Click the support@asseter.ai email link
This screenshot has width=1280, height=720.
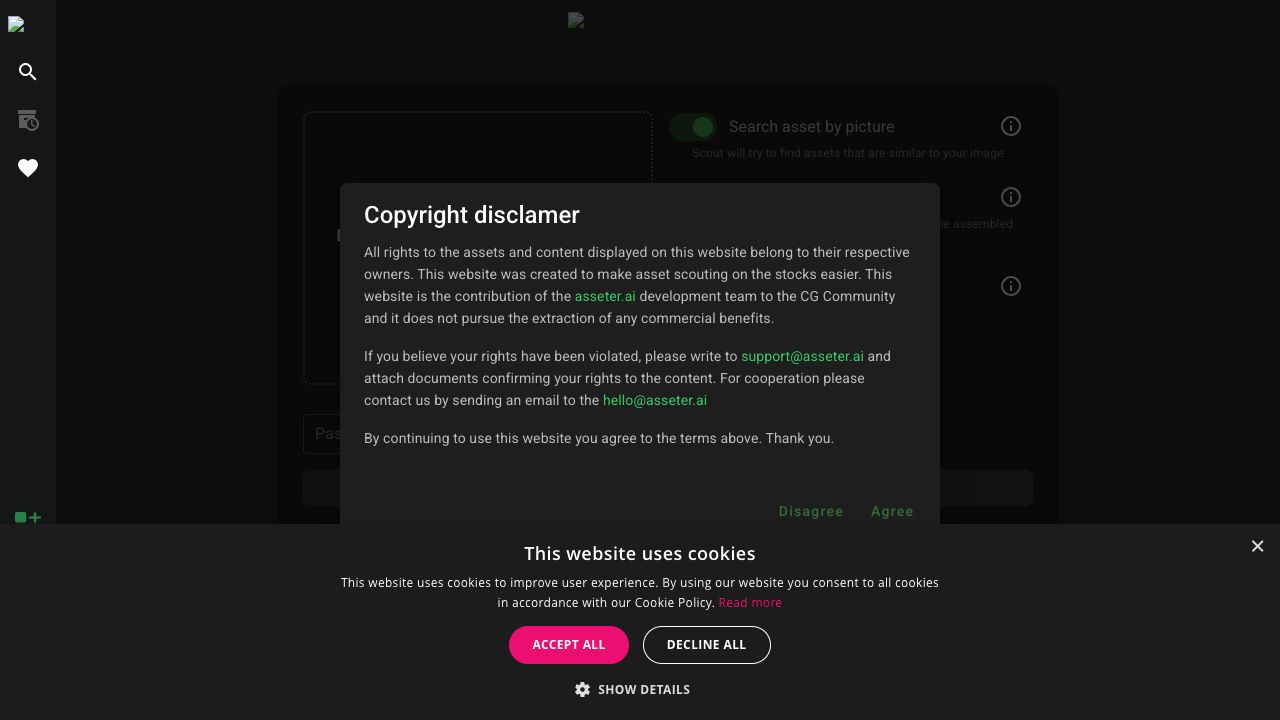click(802, 356)
